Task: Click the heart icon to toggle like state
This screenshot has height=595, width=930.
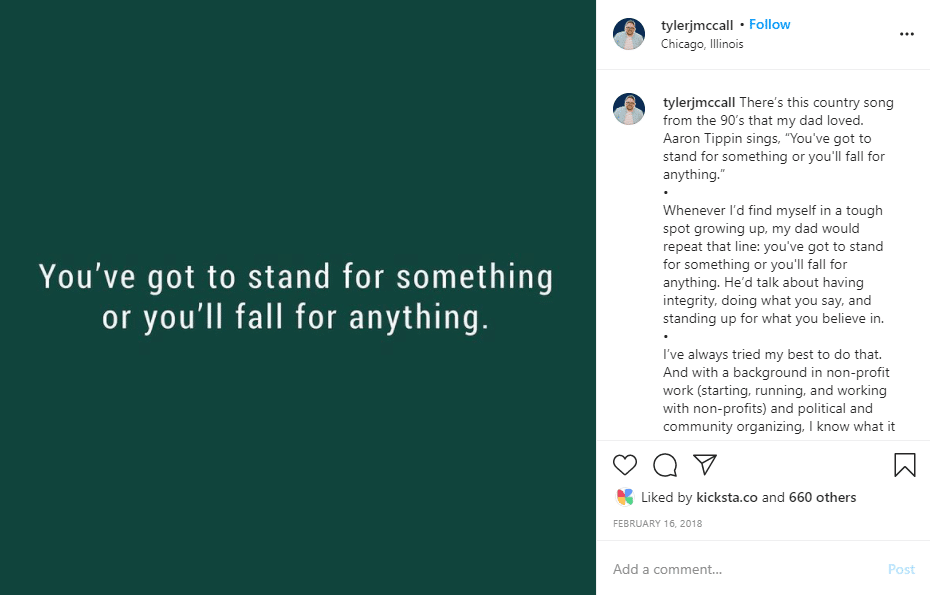Action: [x=625, y=465]
